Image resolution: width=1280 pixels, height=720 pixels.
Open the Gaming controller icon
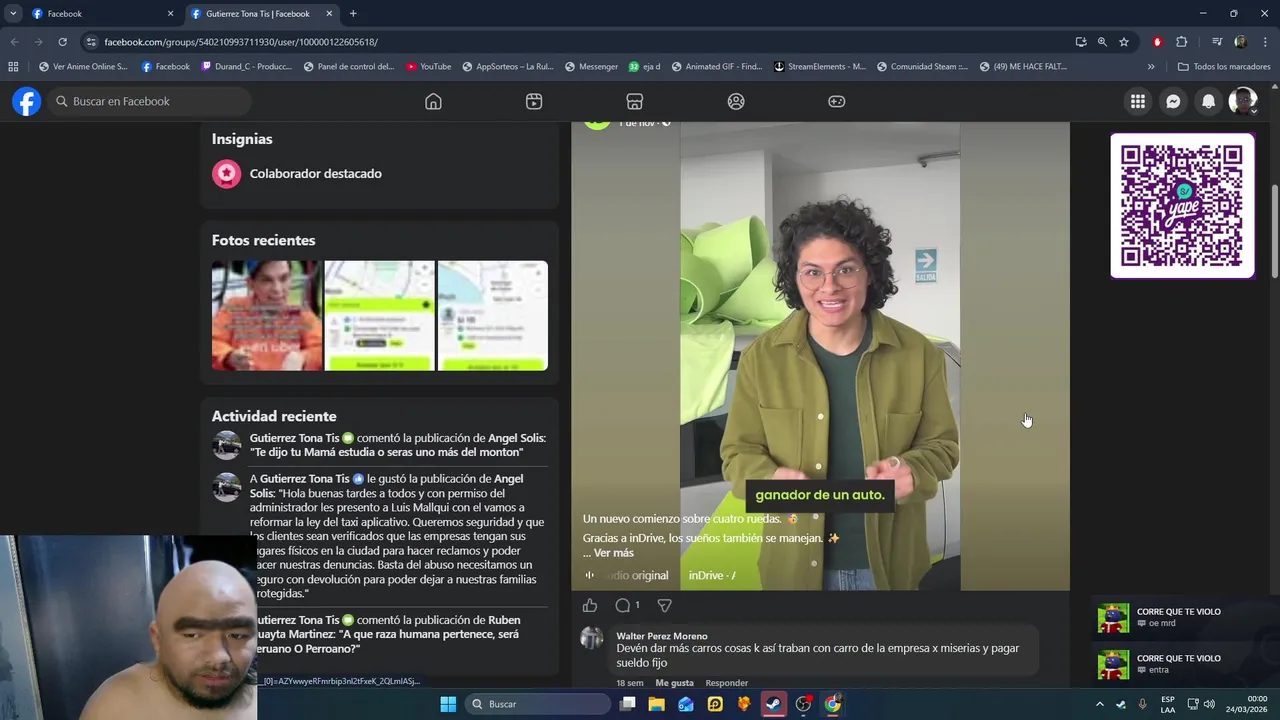click(x=837, y=101)
